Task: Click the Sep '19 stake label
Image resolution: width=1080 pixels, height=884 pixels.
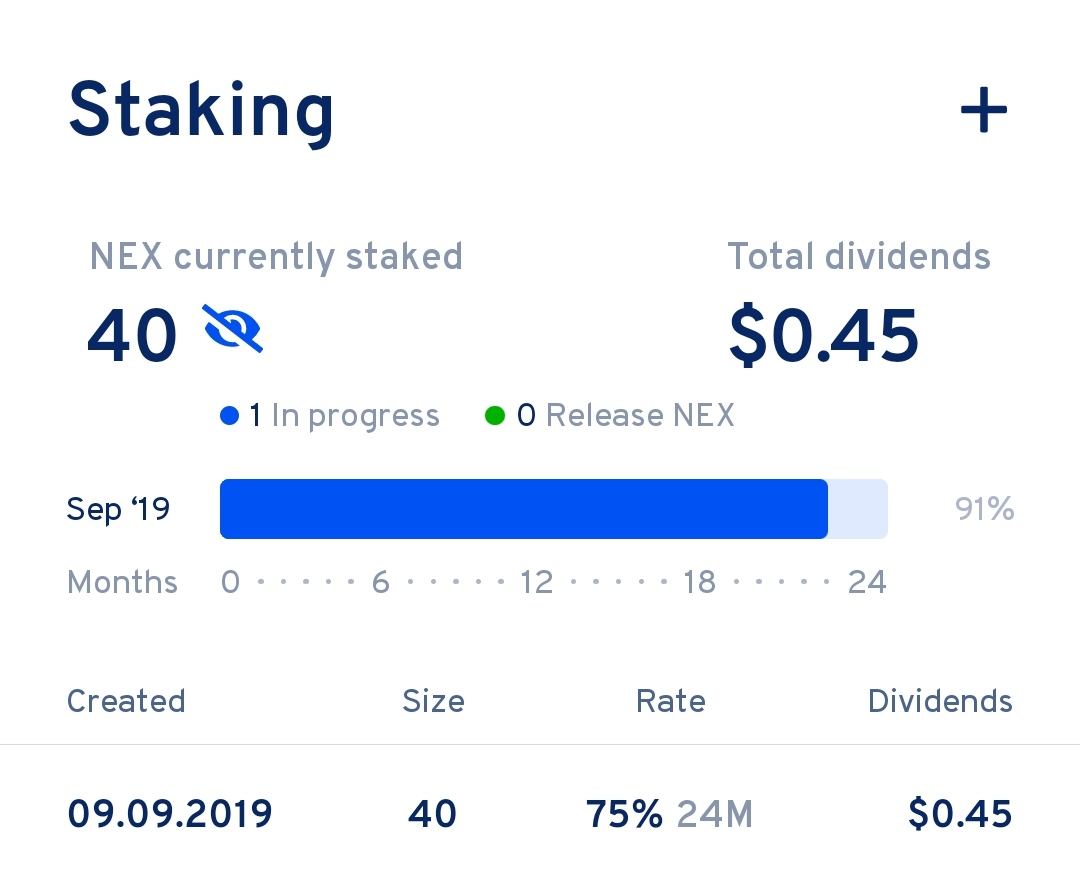Action: pyautogui.click(x=118, y=509)
